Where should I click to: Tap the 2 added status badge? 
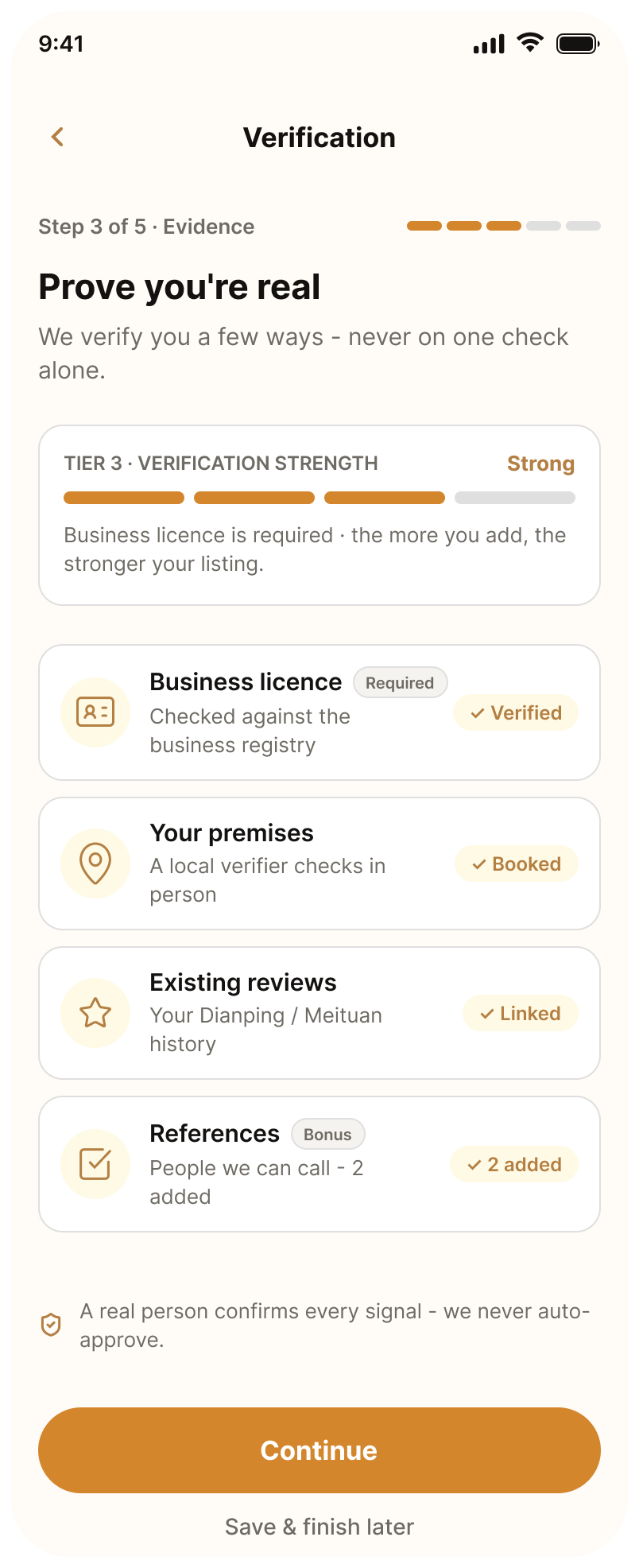tap(514, 1164)
